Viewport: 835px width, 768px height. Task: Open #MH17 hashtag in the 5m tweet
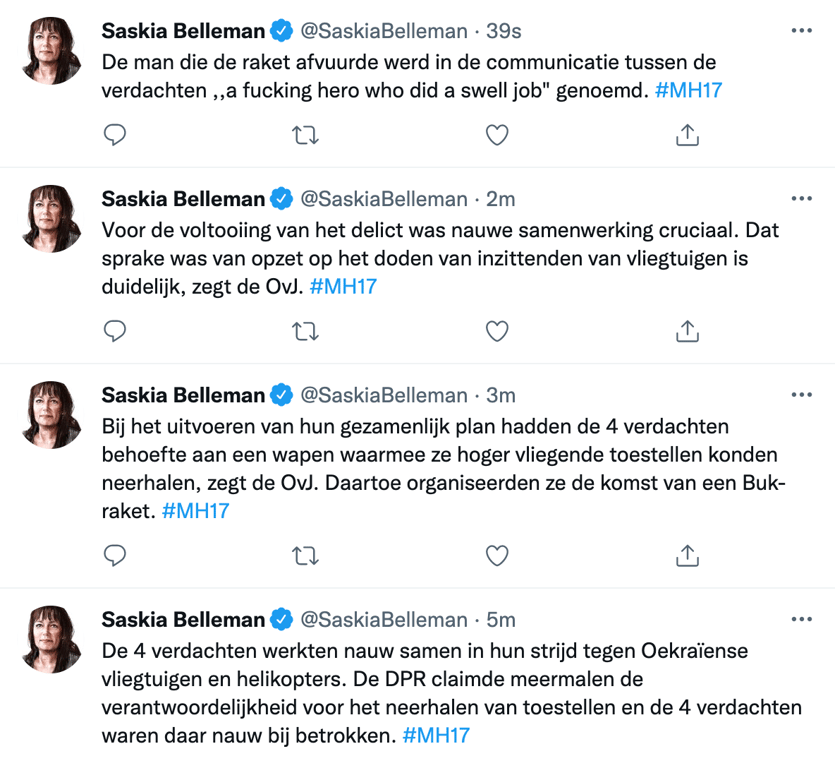point(435,736)
